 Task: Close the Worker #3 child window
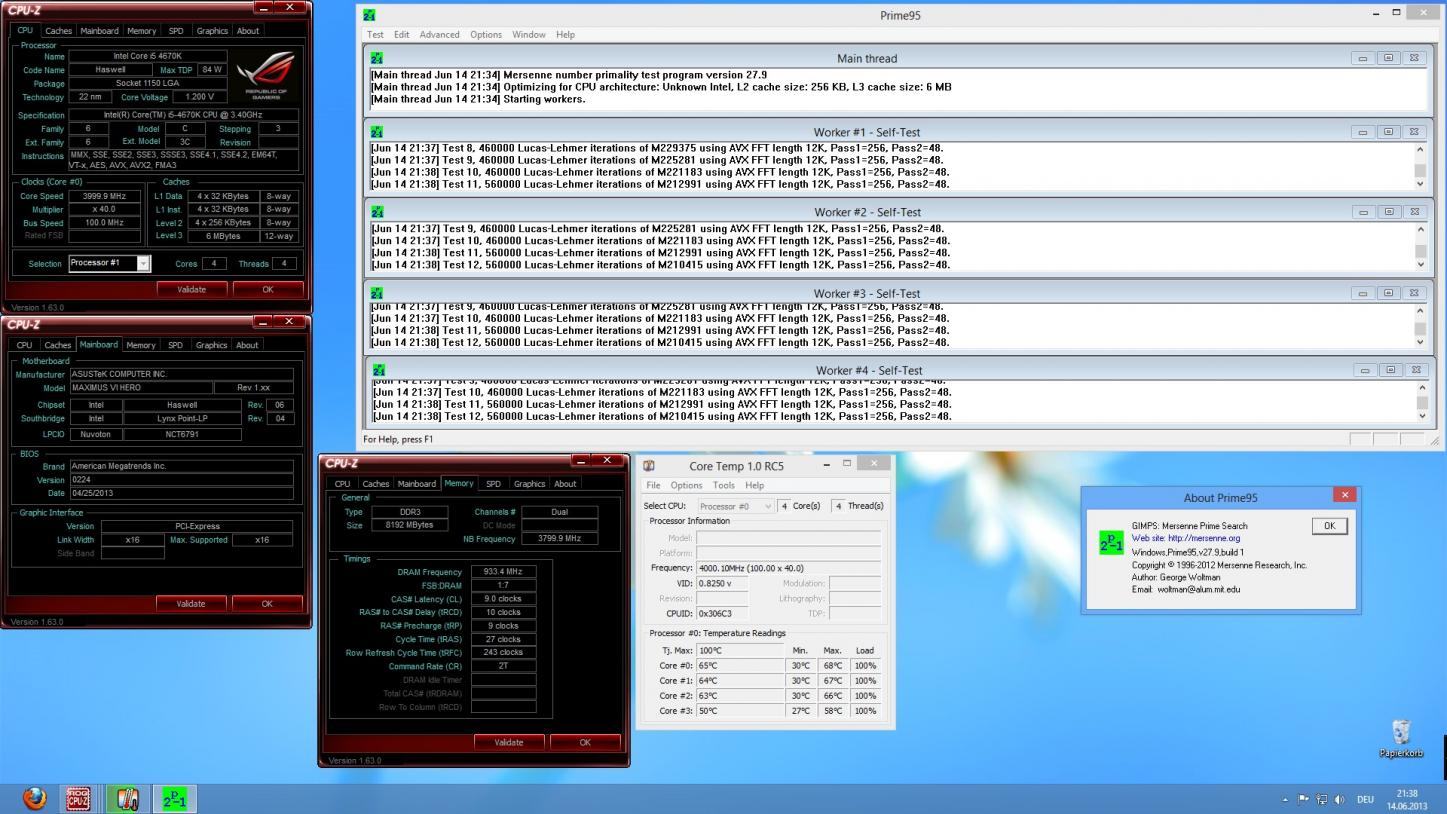tap(1414, 293)
